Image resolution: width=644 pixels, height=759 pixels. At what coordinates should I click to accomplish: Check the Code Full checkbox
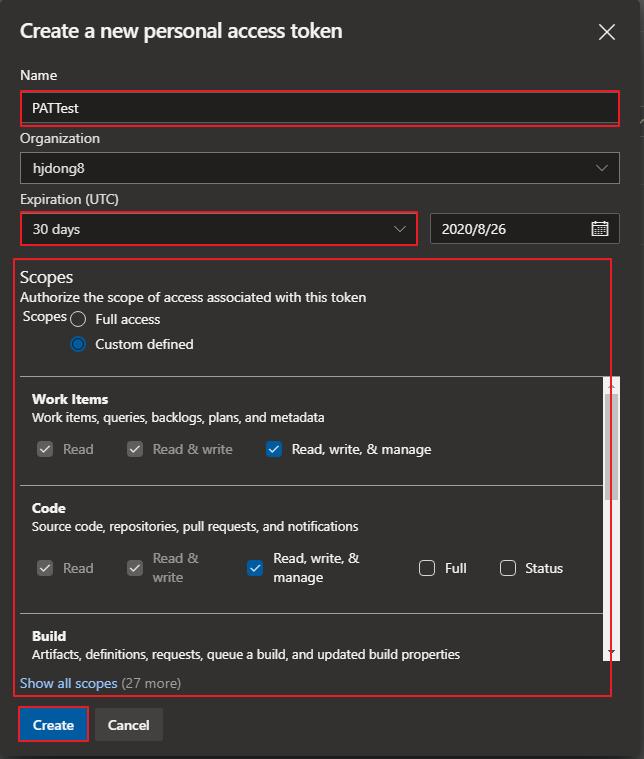point(427,568)
